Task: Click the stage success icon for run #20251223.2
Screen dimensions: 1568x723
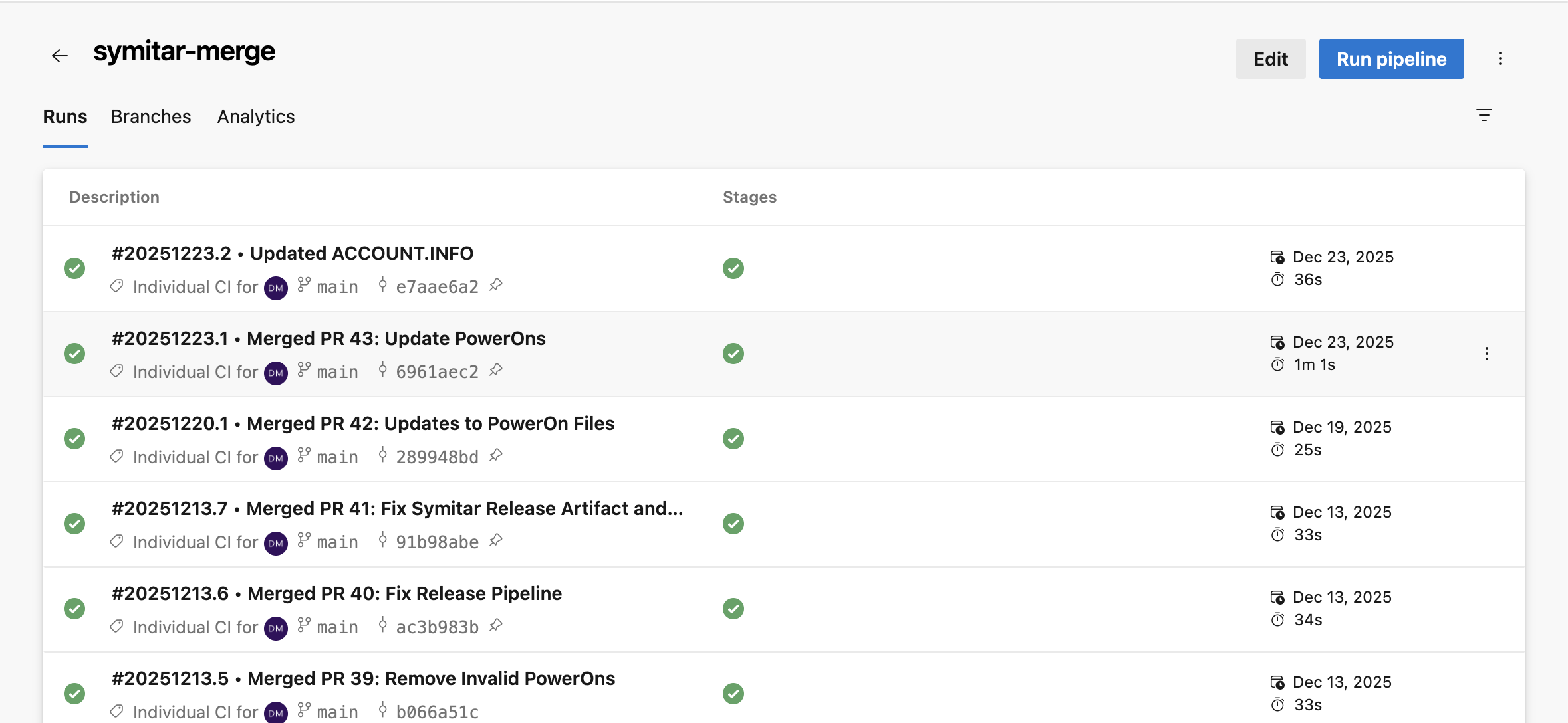Action: (x=733, y=268)
